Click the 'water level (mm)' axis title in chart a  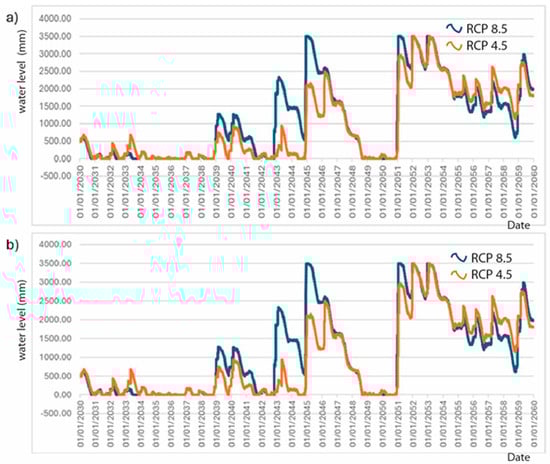[22, 72]
